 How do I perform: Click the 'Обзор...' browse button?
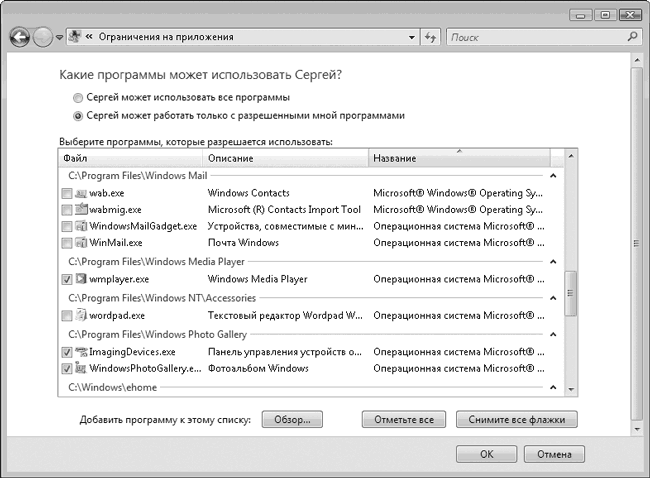tap(293, 419)
